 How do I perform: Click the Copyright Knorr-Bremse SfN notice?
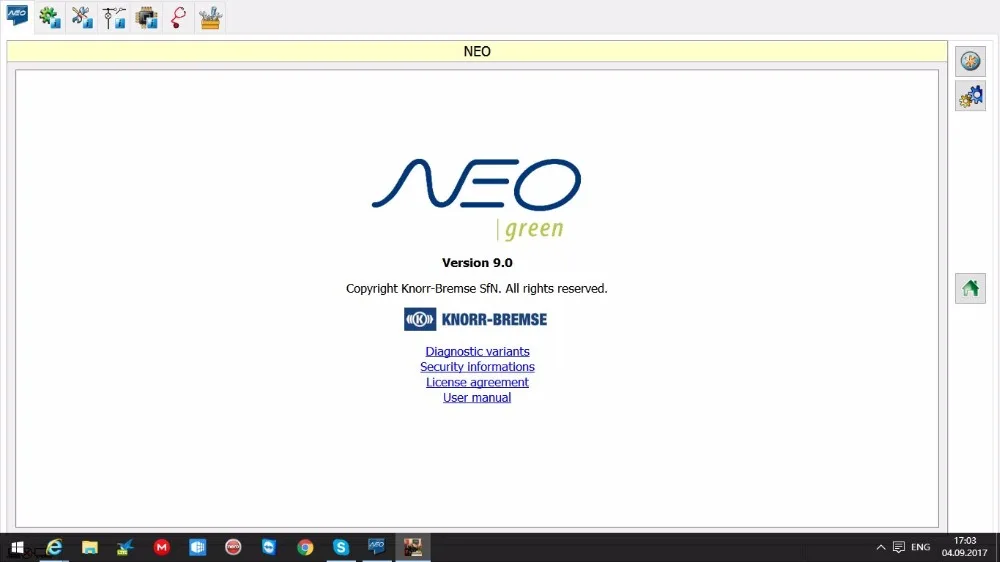[476, 289]
